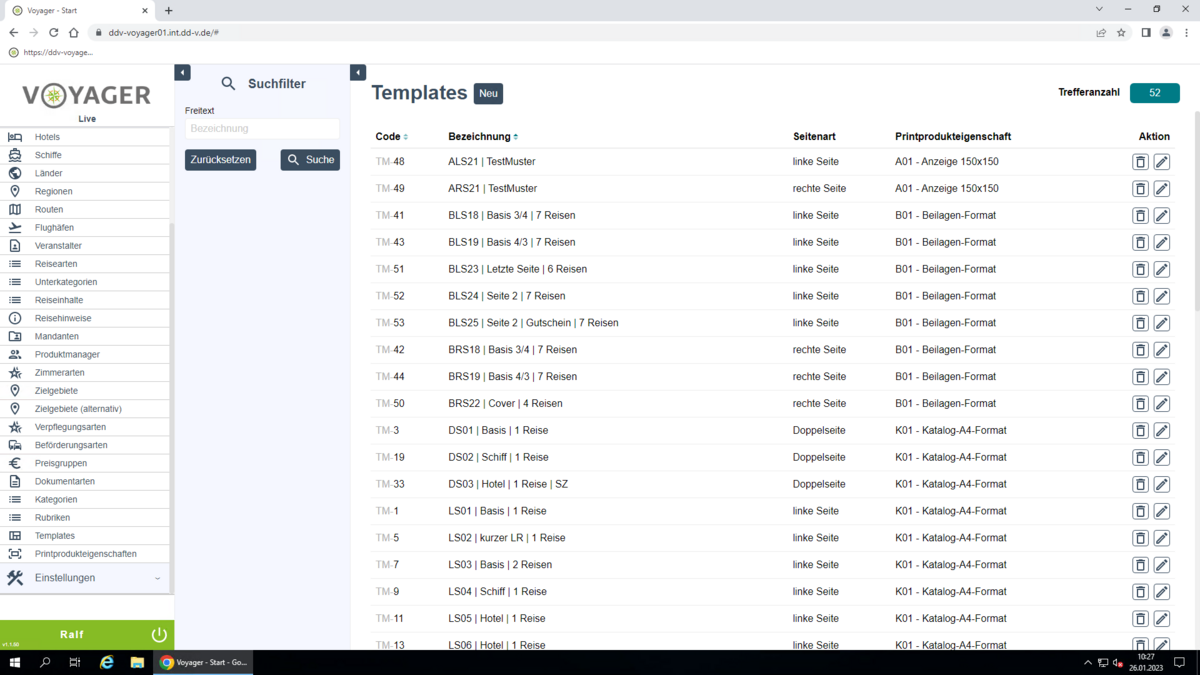The width and height of the screenshot is (1200, 675).
Task: Click the Länder globe icon
Action: (x=15, y=173)
